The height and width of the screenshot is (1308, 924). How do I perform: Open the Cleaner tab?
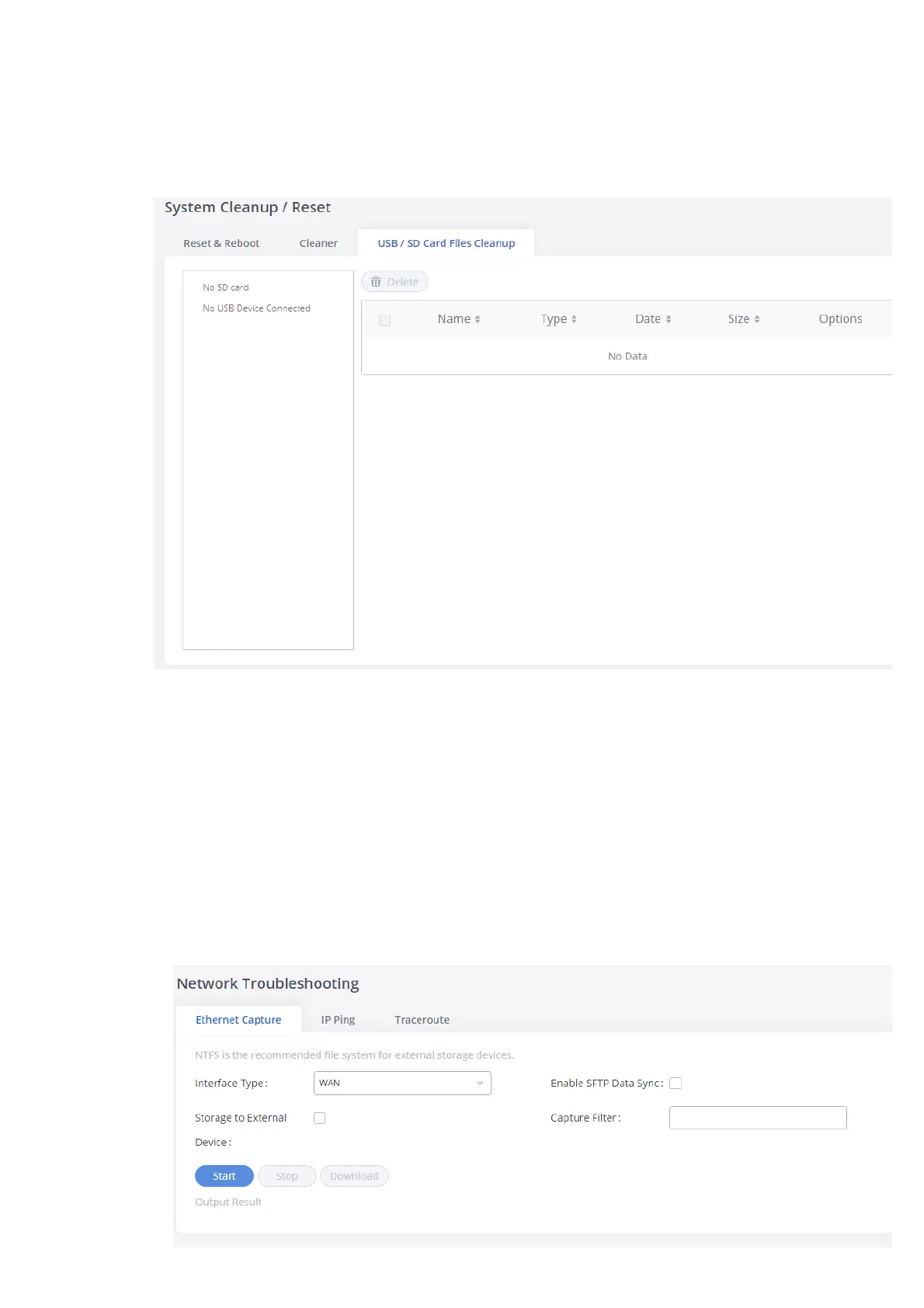click(x=318, y=243)
